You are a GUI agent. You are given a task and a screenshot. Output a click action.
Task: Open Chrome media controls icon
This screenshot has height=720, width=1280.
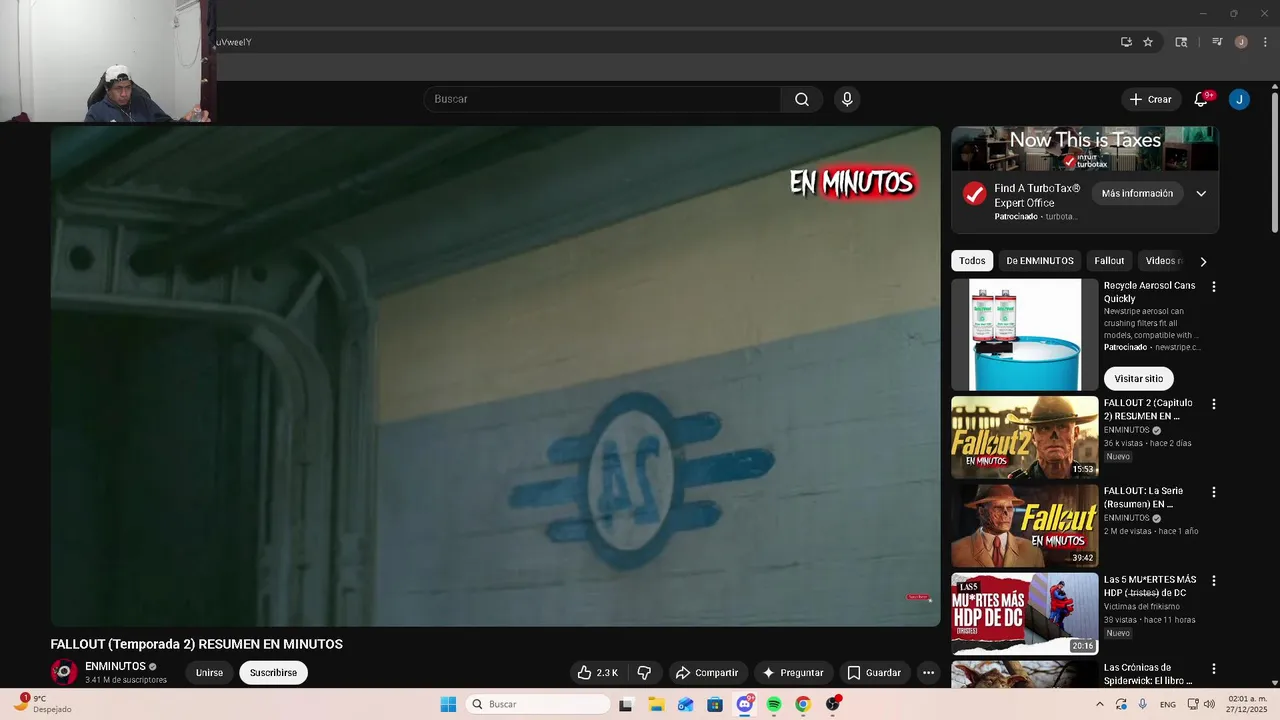[x=1217, y=42]
